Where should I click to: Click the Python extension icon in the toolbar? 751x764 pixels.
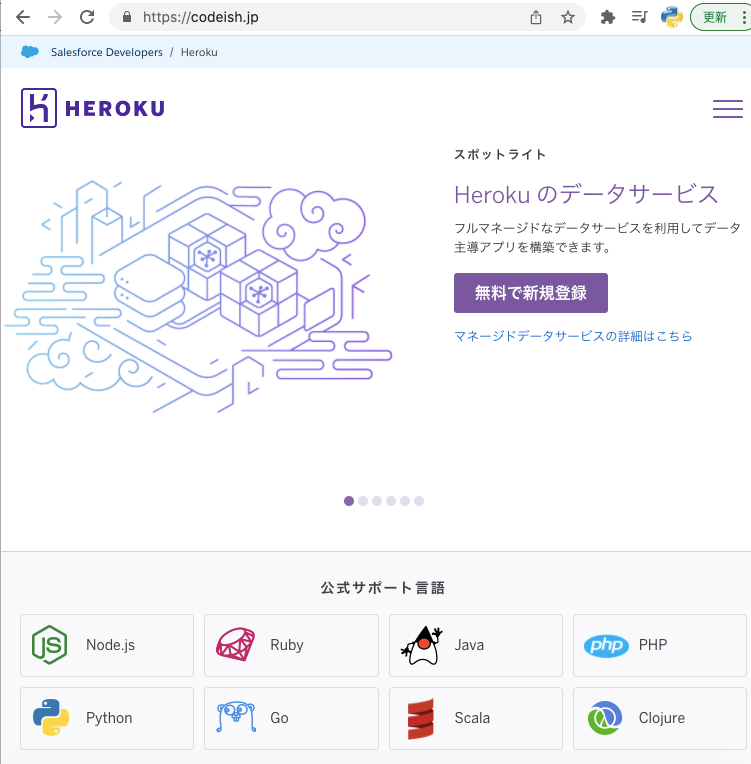(x=672, y=17)
